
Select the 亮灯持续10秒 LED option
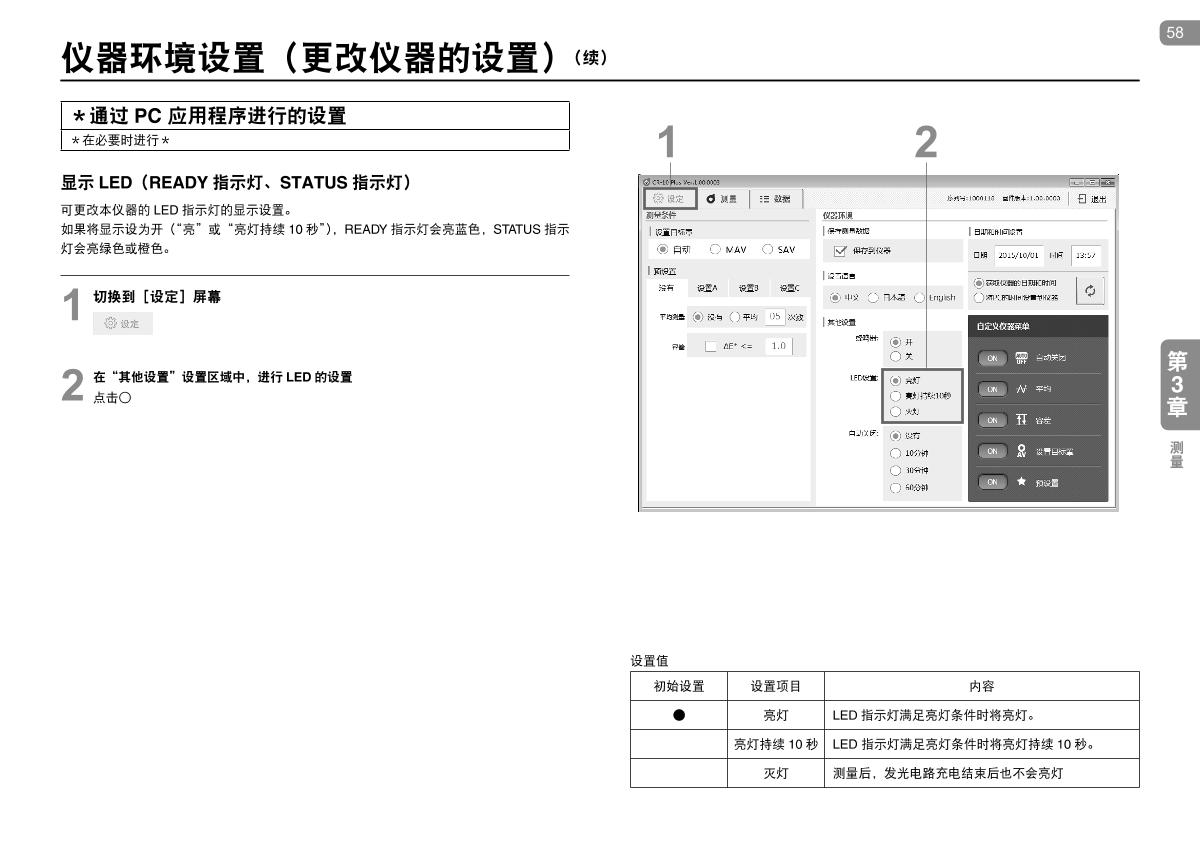click(896, 396)
